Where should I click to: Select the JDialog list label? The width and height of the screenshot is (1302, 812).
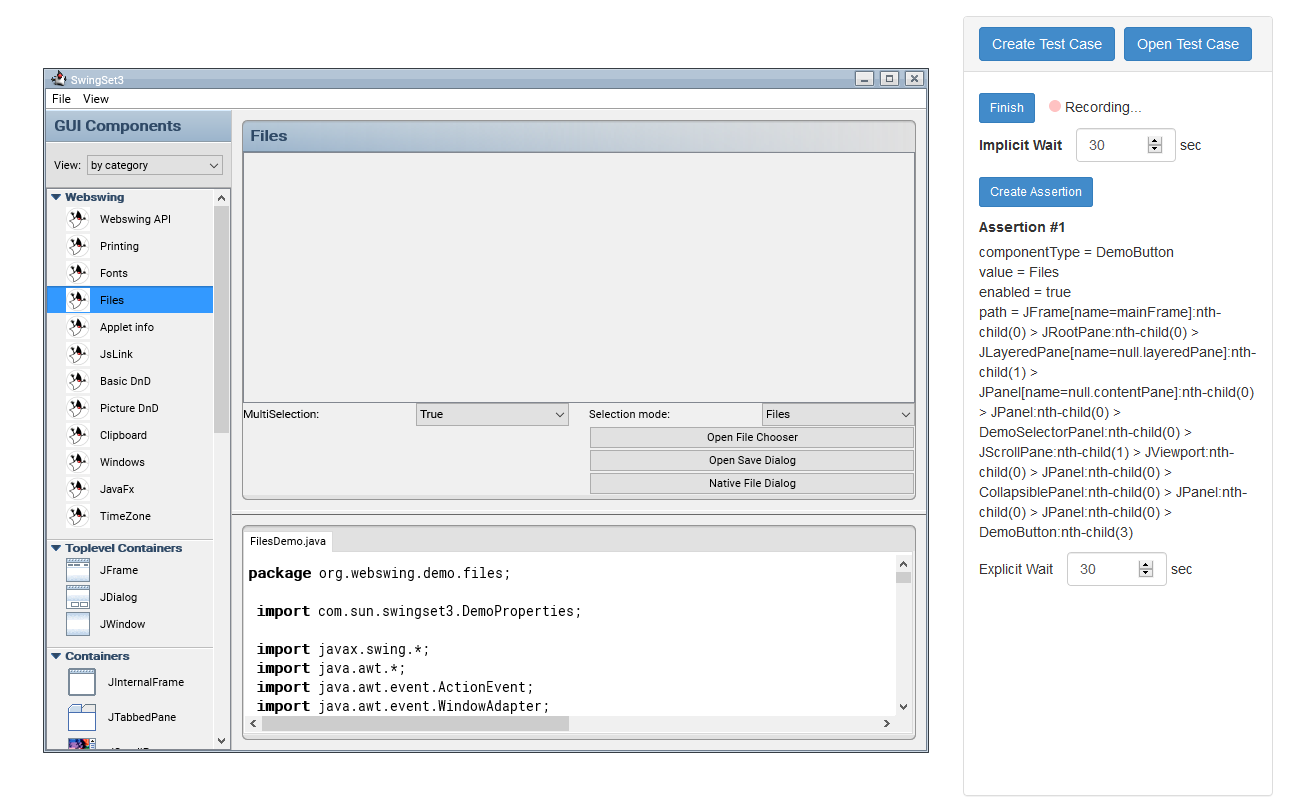[119, 597]
